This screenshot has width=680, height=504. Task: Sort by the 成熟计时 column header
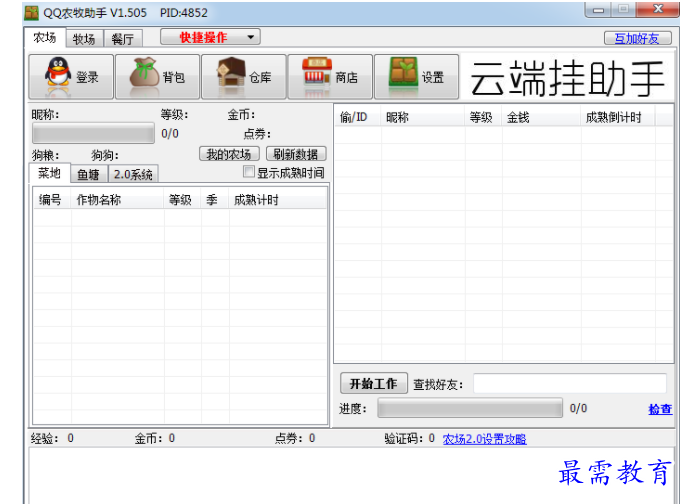278,200
